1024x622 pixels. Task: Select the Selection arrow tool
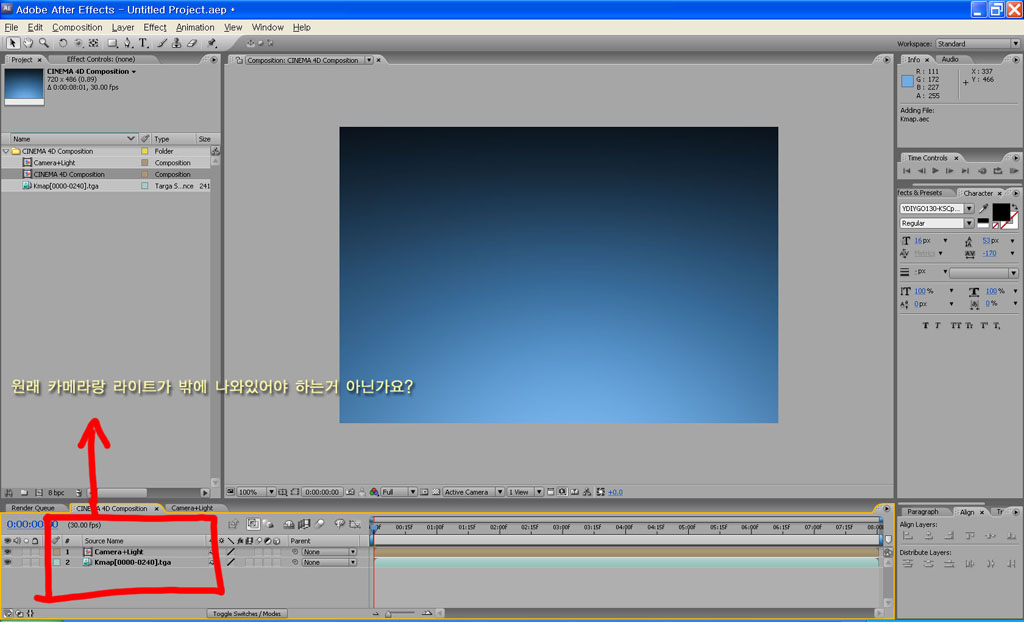(x=12, y=43)
